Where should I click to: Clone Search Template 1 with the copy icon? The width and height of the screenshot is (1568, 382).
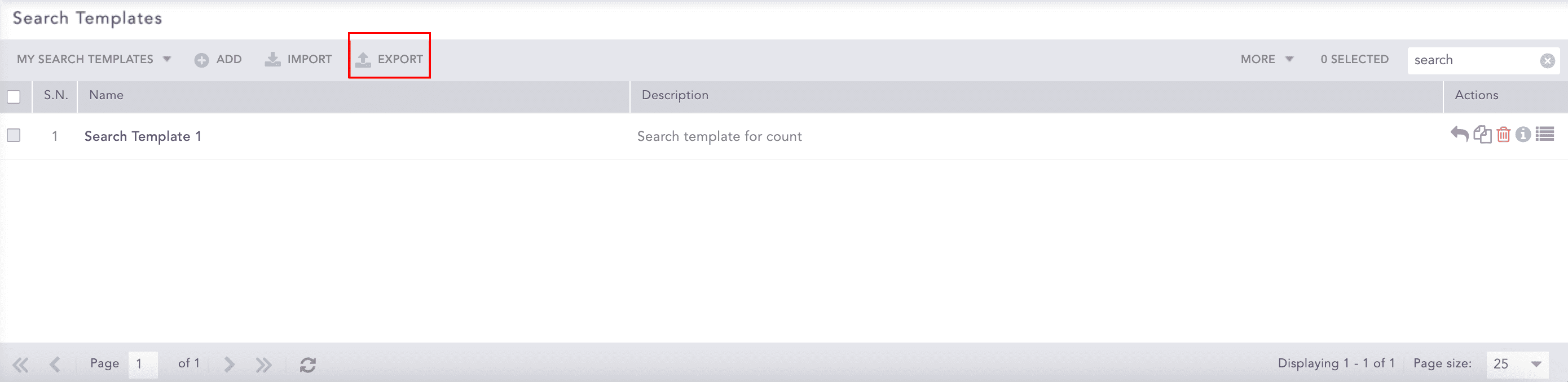pyautogui.click(x=1482, y=135)
